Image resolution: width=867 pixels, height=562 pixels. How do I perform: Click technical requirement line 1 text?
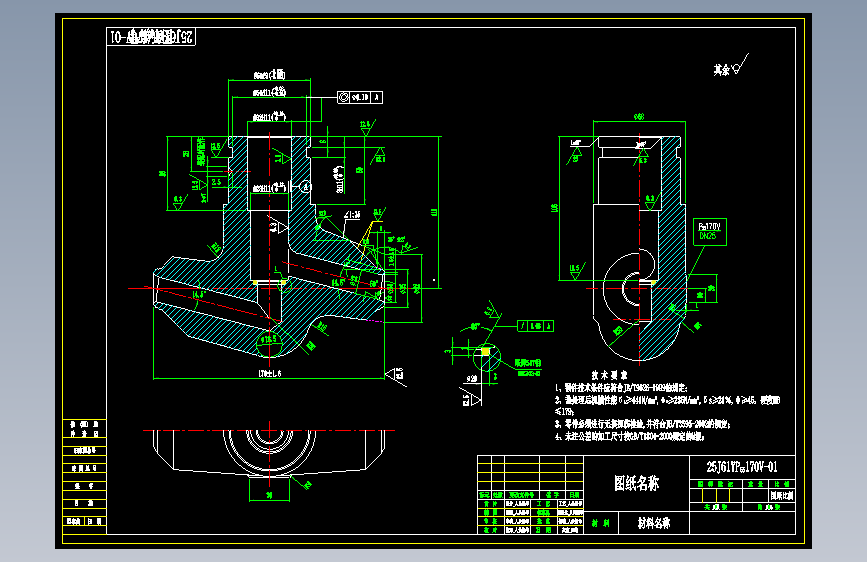tap(621, 388)
